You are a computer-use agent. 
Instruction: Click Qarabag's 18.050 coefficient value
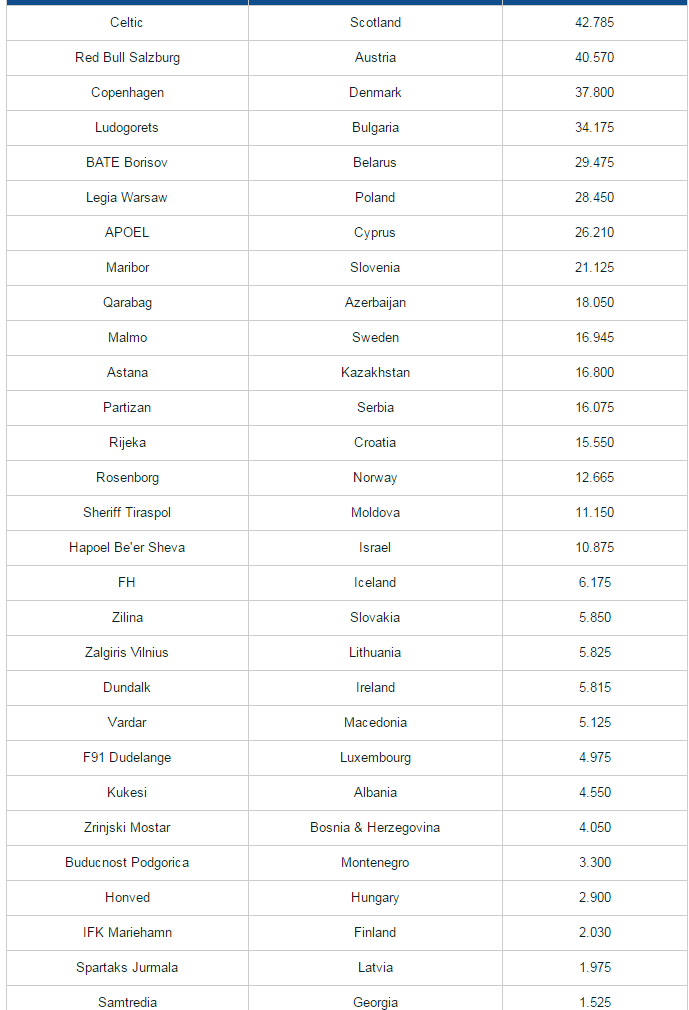(x=595, y=302)
